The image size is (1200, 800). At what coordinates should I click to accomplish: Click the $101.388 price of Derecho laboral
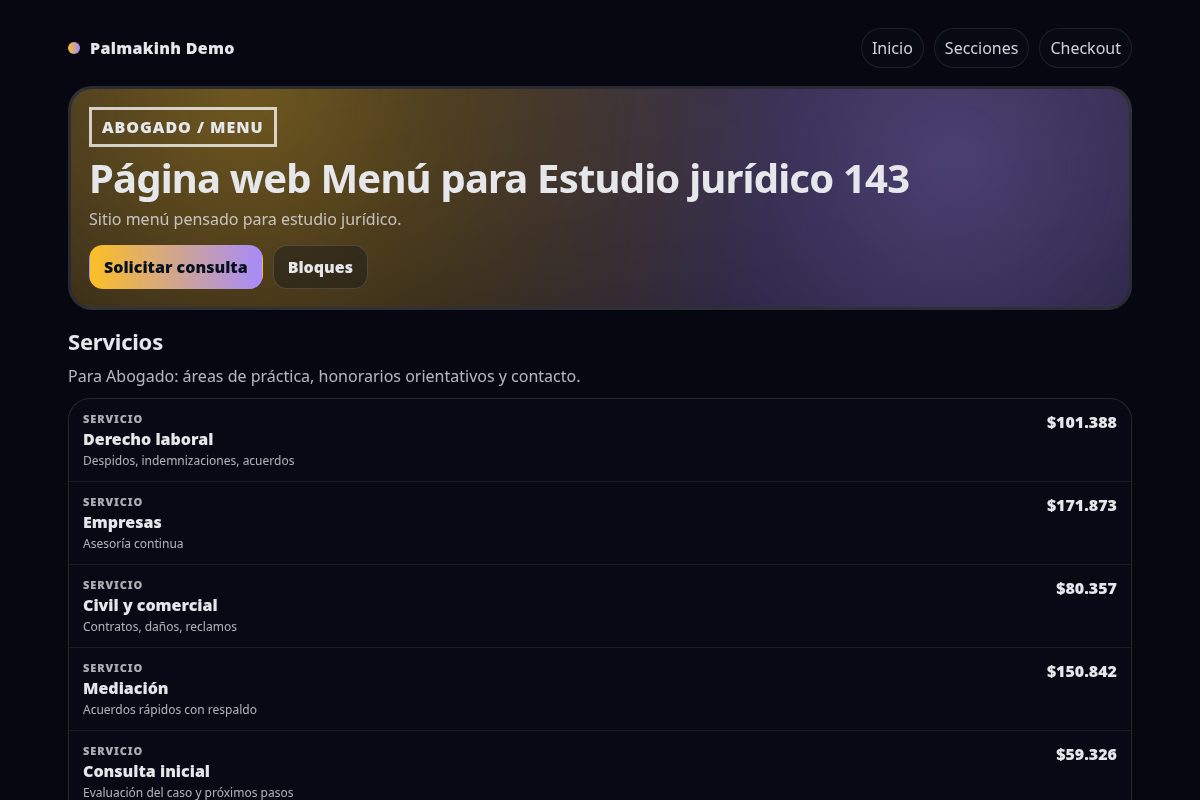point(1081,422)
